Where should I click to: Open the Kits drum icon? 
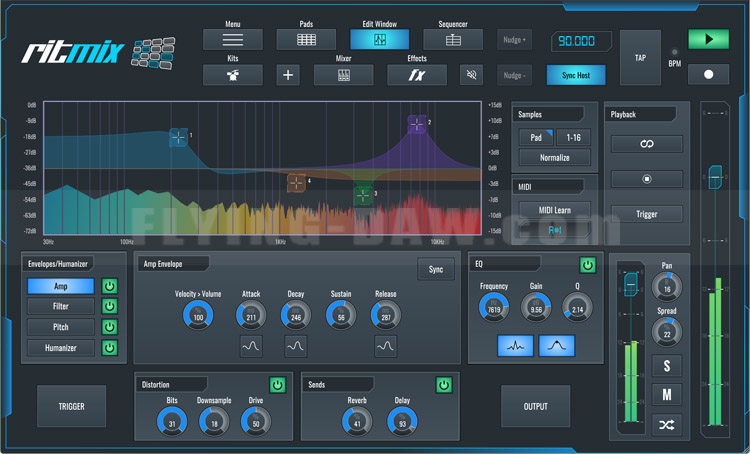tap(232, 75)
